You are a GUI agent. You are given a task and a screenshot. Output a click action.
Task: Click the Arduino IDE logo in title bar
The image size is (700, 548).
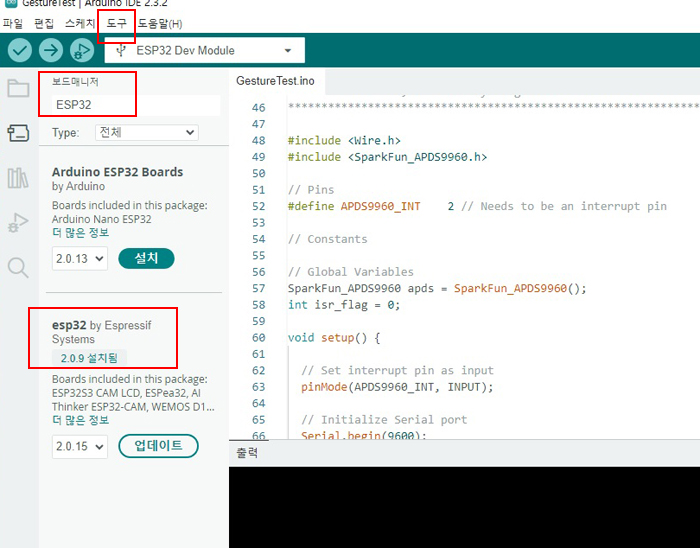click(x=11, y=3)
